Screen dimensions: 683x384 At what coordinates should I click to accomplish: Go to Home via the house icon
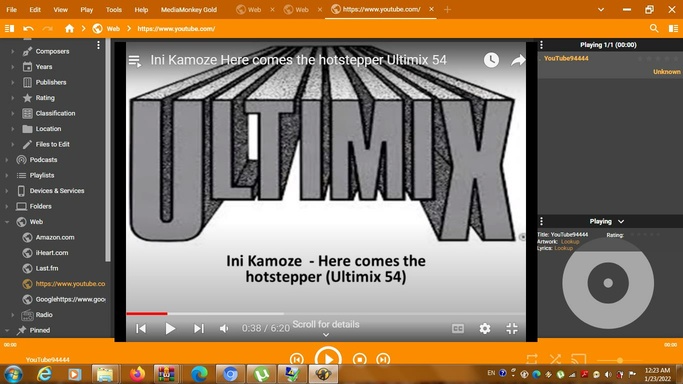tap(69, 29)
